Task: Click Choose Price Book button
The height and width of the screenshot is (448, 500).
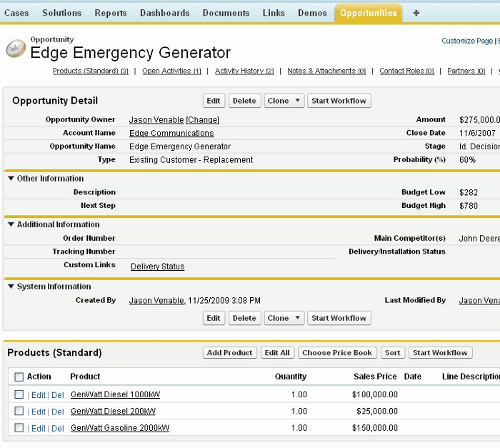Action: point(337,353)
